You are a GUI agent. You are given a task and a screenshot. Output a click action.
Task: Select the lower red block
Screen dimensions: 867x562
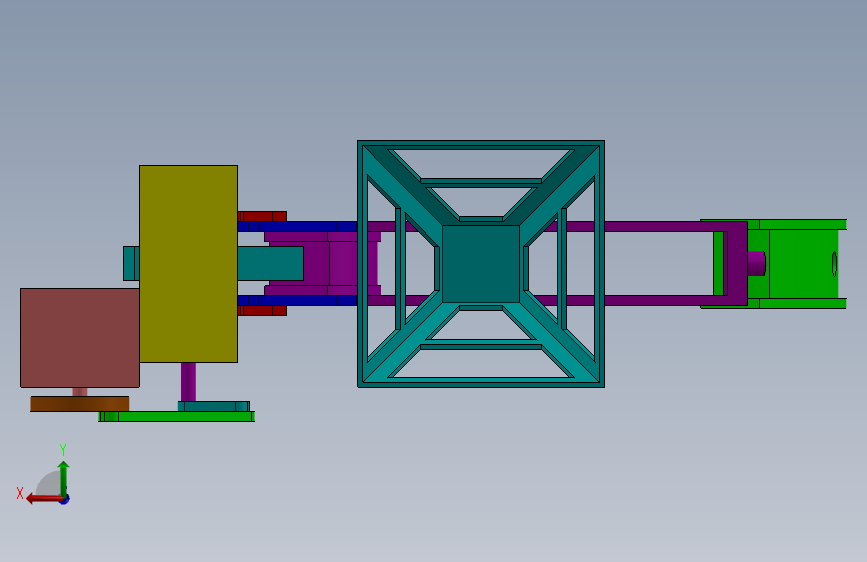click(262, 311)
